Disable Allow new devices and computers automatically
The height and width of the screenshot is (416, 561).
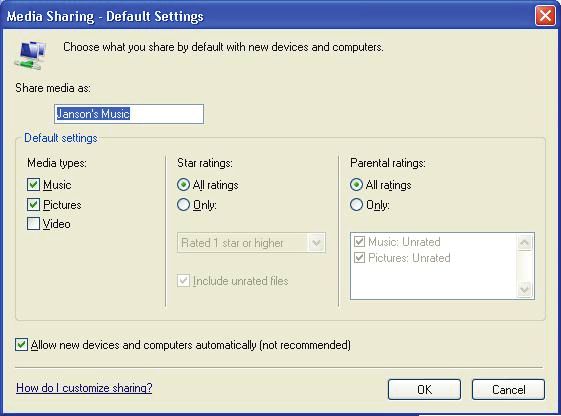21,344
